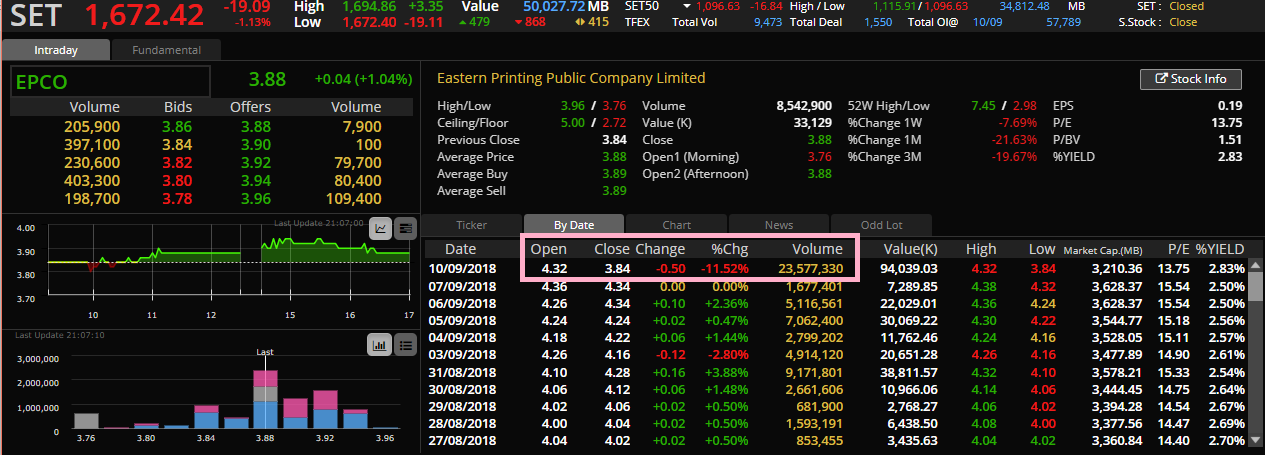
Task: Open the Odd Lot tab
Action: (x=881, y=225)
